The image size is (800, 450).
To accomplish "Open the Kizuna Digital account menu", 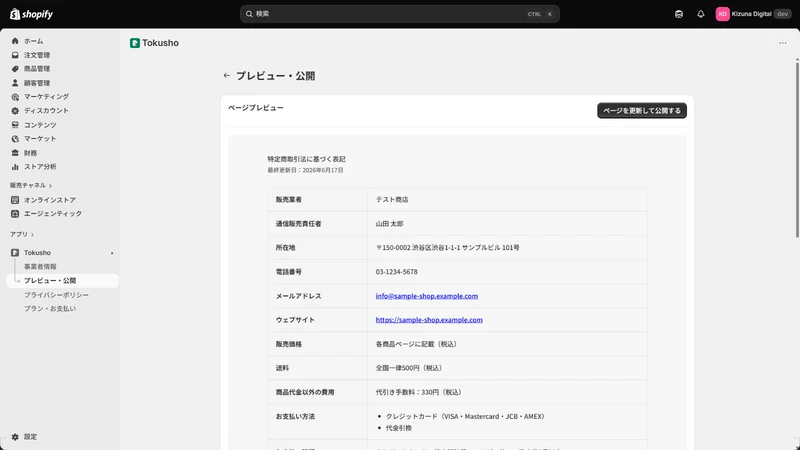I will (x=753, y=14).
